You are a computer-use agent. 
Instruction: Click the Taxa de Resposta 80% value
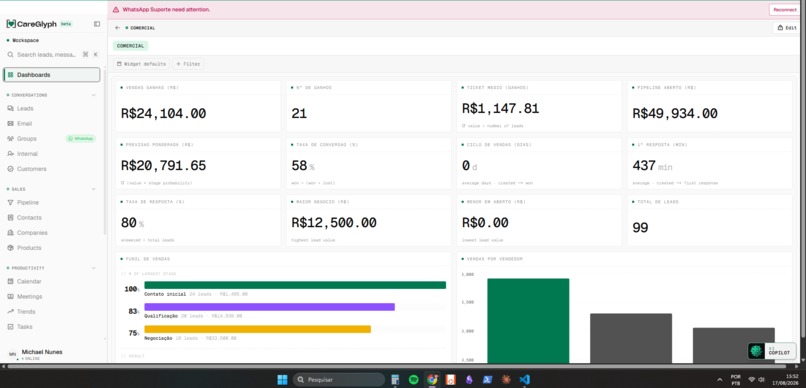(x=133, y=223)
